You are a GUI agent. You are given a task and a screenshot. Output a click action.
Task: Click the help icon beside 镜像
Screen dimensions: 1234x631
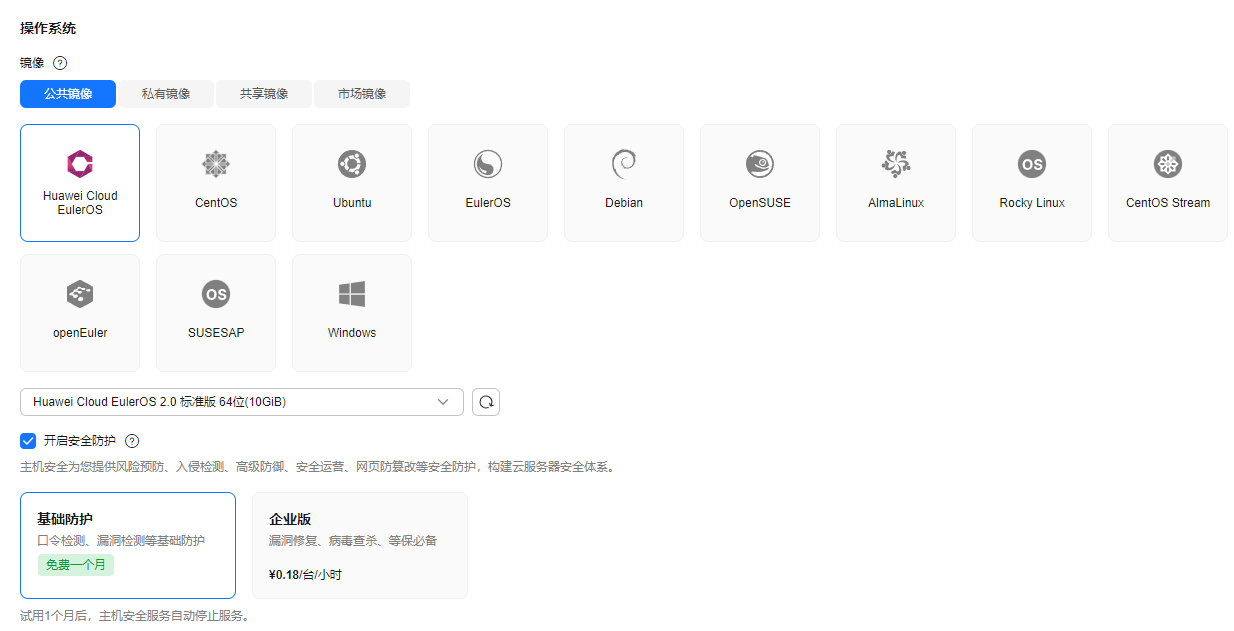point(60,62)
